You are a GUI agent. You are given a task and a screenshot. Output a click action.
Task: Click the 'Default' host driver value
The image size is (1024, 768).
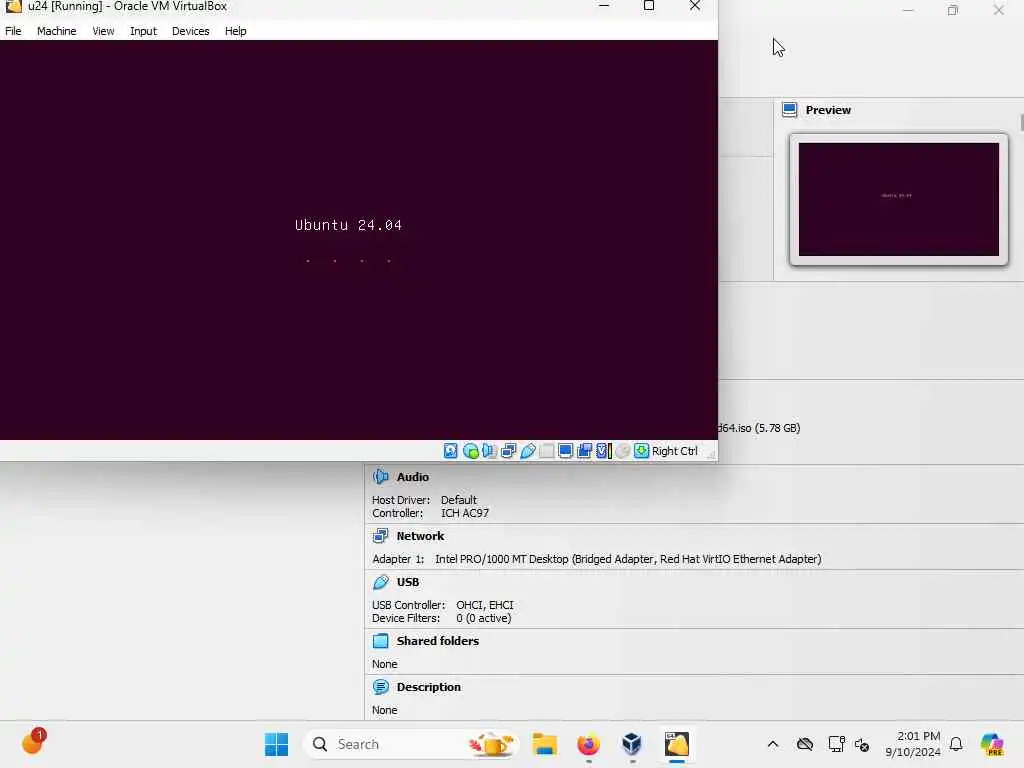click(x=458, y=500)
